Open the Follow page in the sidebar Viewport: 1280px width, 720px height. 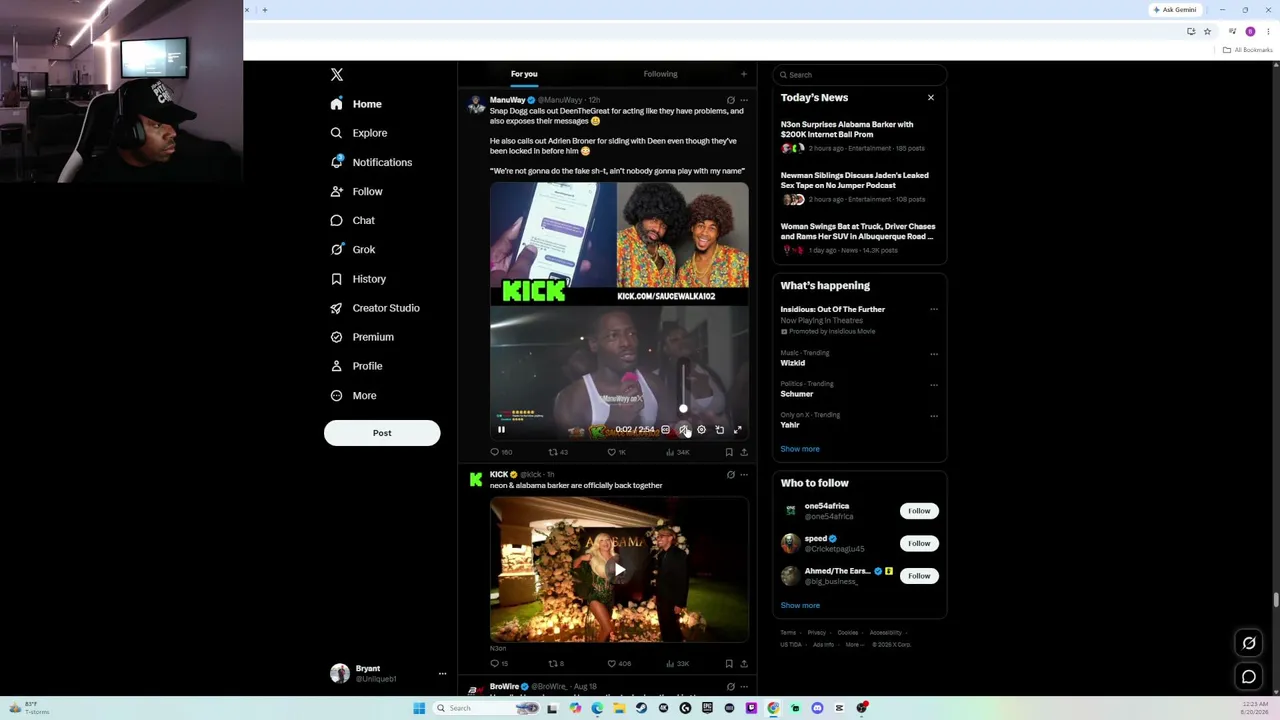(x=356, y=191)
